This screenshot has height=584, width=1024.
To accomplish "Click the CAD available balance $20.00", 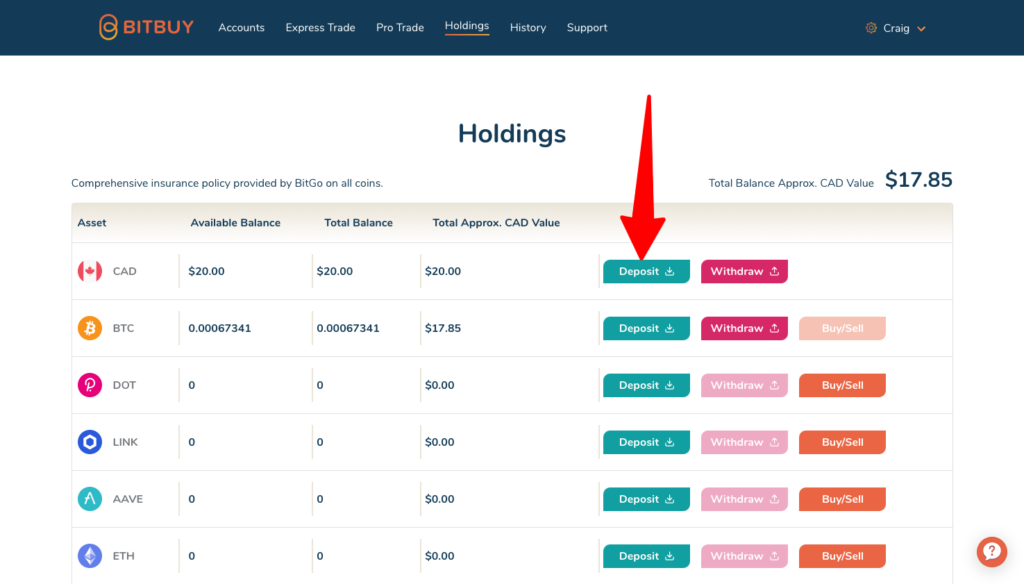I will click(x=206, y=271).
